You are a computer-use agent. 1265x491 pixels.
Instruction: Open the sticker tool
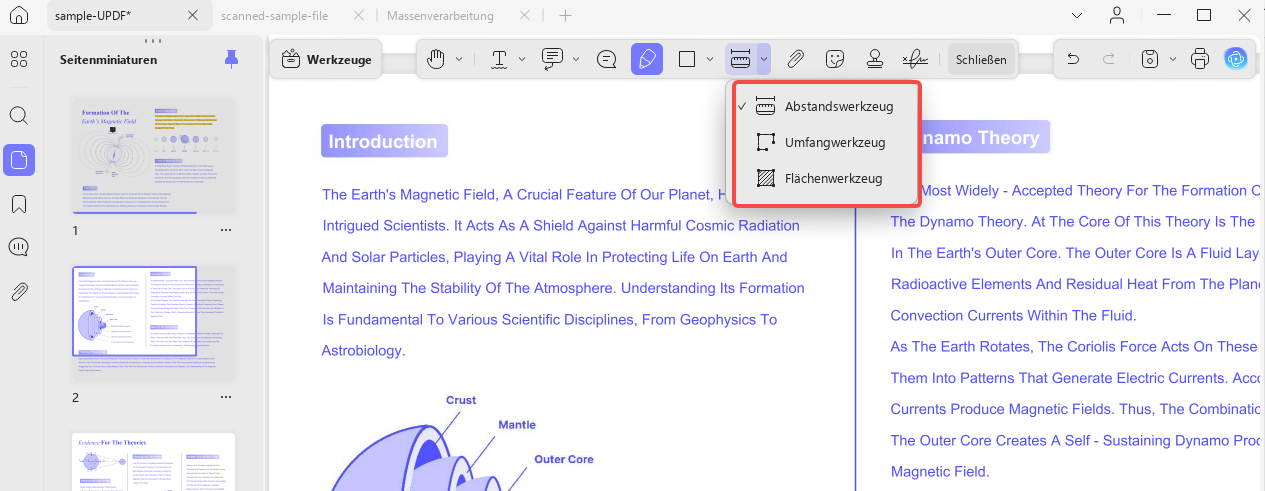[836, 59]
